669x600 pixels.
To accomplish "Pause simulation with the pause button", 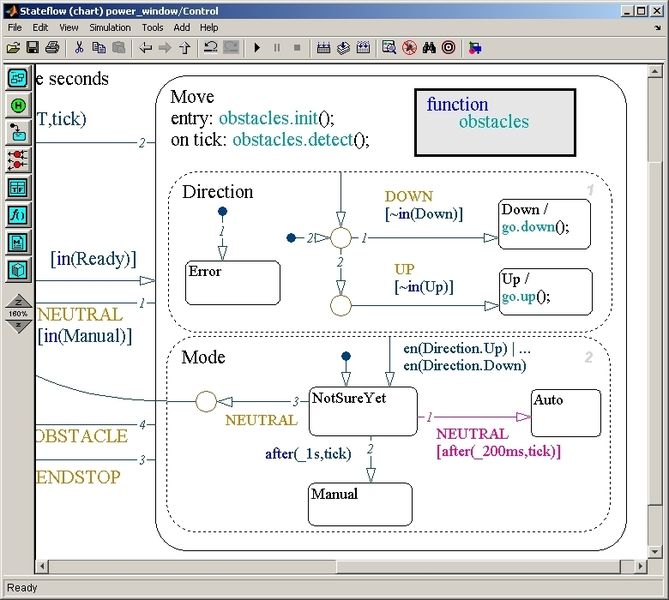I will coord(277,47).
